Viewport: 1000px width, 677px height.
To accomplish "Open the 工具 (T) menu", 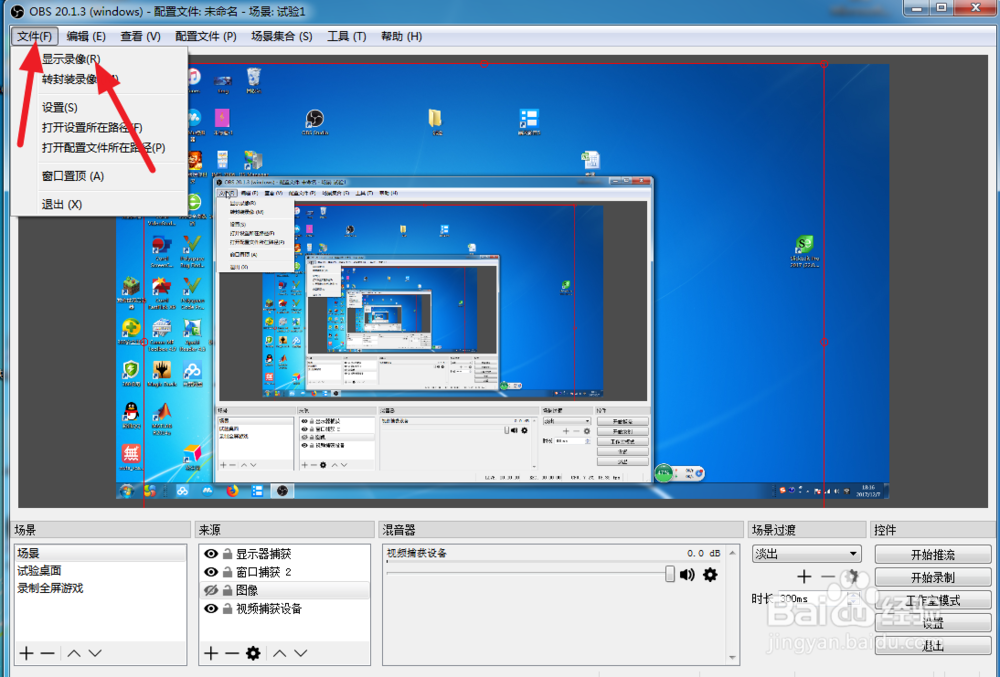I will 346,36.
